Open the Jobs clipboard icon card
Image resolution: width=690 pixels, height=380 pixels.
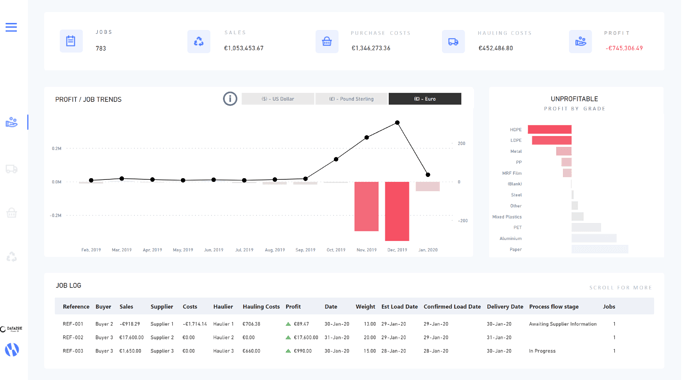(71, 41)
